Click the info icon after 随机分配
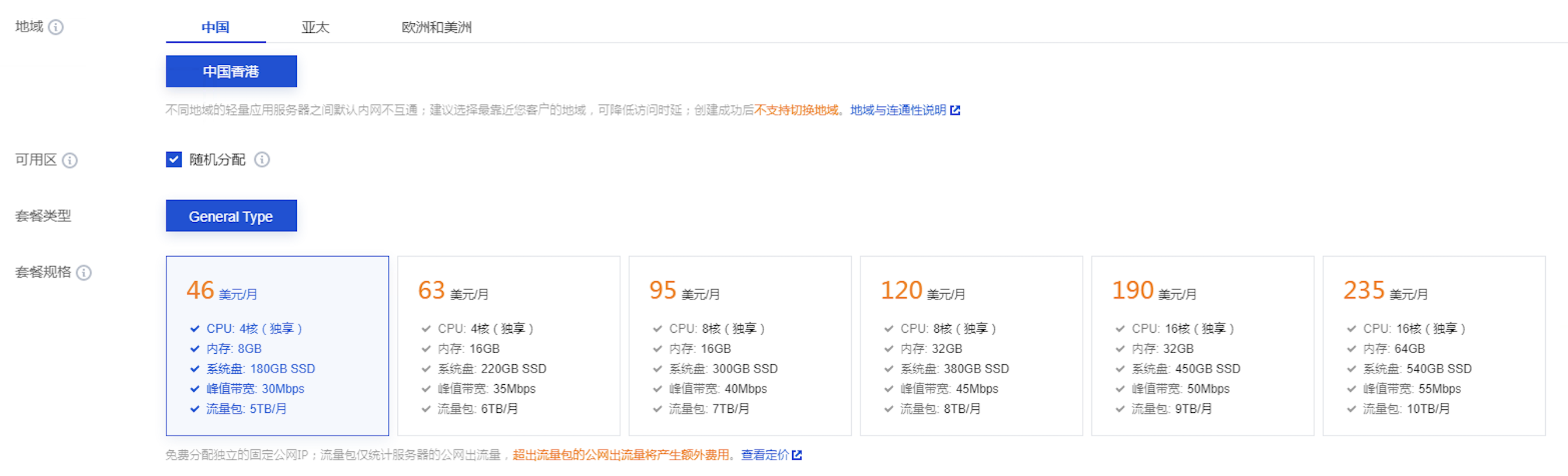This screenshot has width=1568, height=476. (x=262, y=160)
